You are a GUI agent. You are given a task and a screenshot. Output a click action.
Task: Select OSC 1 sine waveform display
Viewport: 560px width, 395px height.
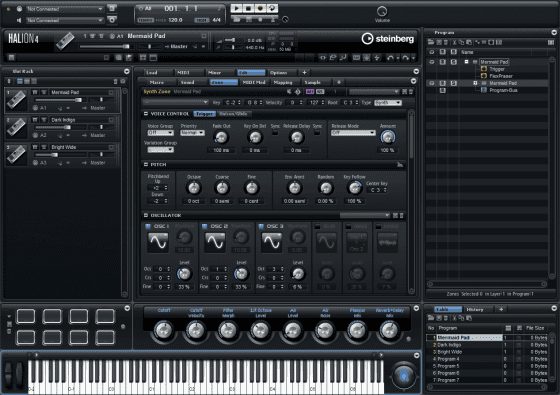[x=158, y=242]
